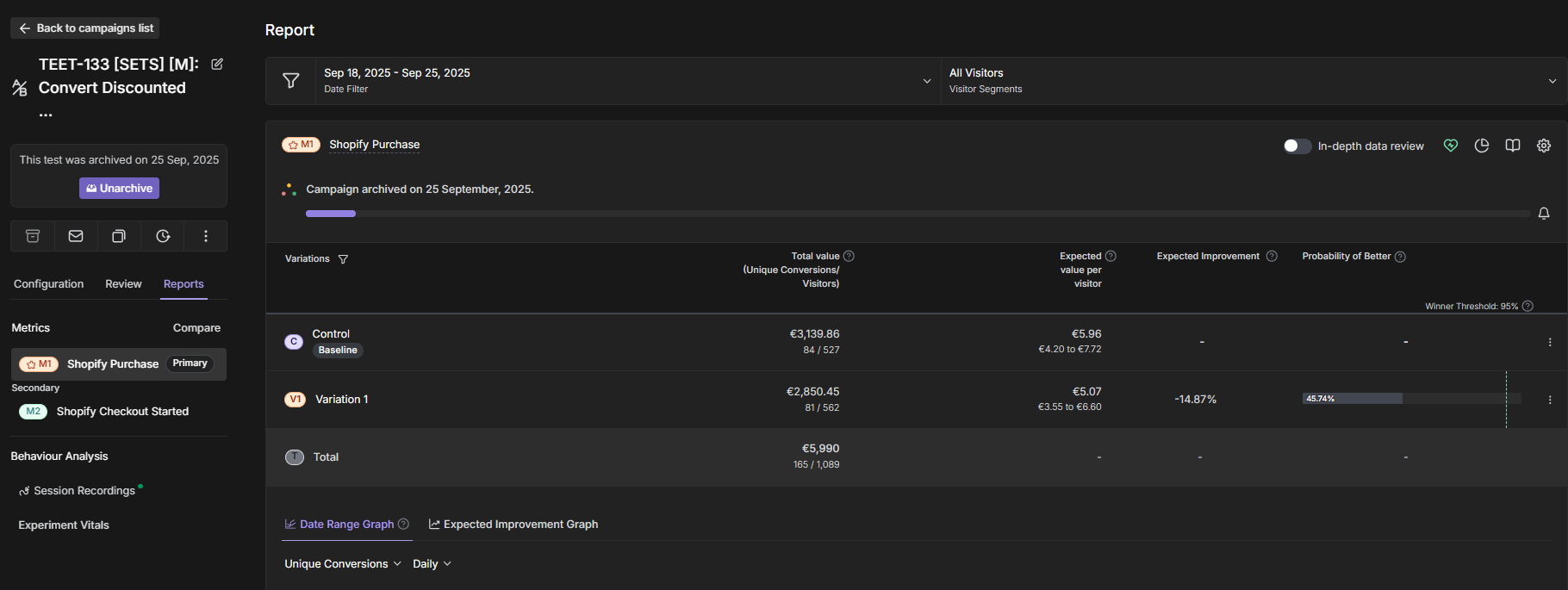Click the V1 badge icon of Variation 1

click(x=295, y=400)
